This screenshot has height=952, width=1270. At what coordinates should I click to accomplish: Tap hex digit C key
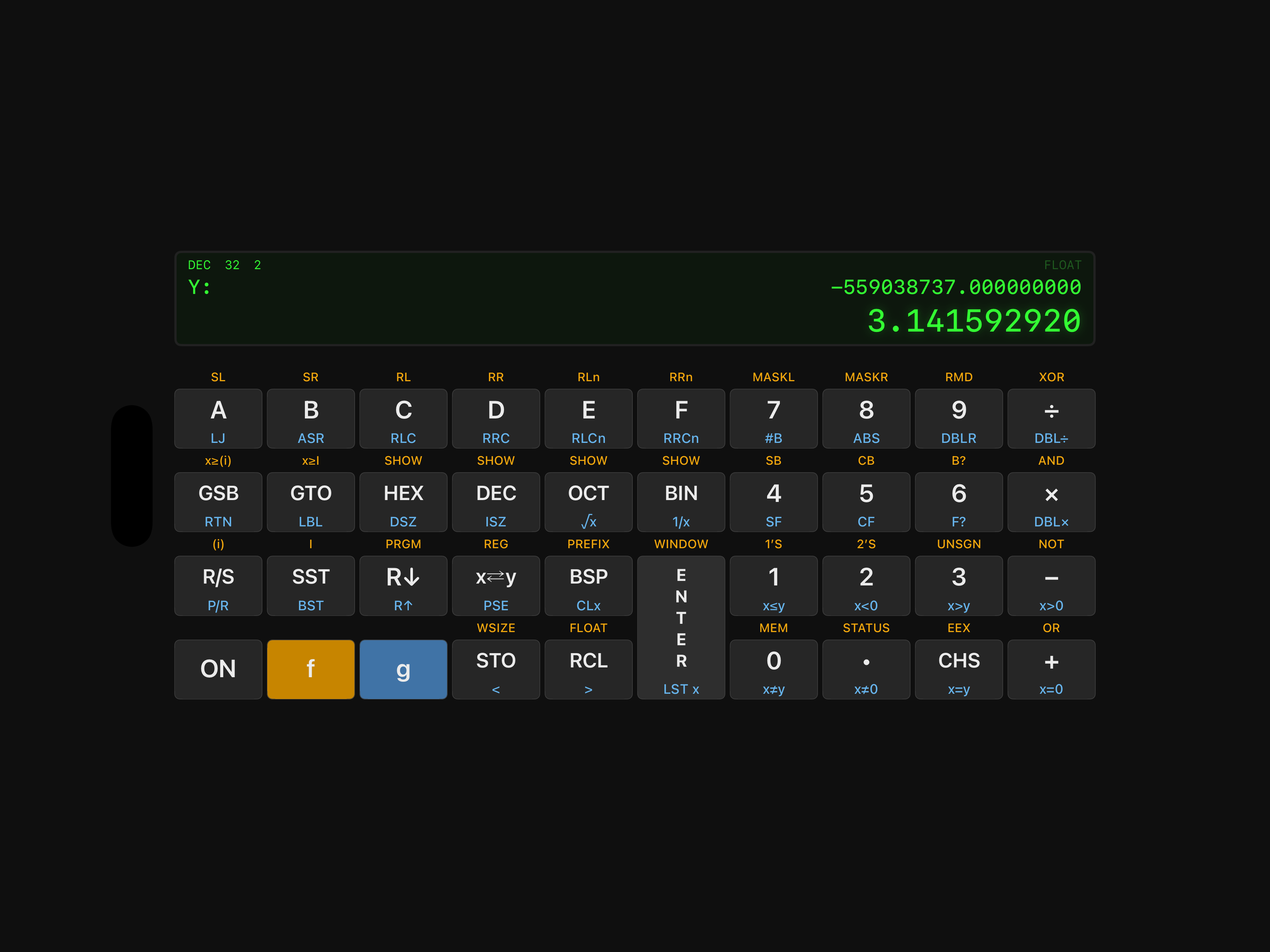403,418
